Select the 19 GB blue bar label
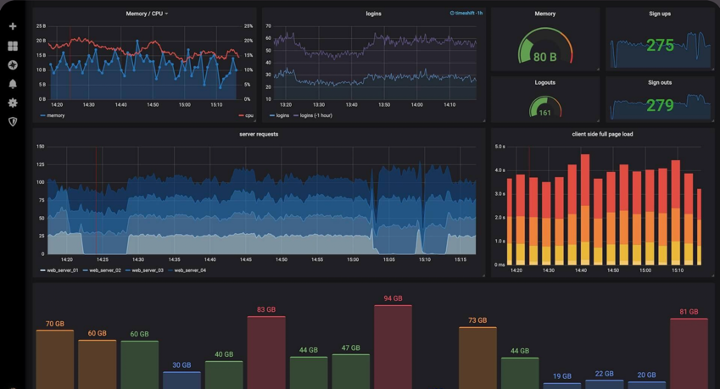The width and height of the screenshot is (720, 390). click(562, 377)
